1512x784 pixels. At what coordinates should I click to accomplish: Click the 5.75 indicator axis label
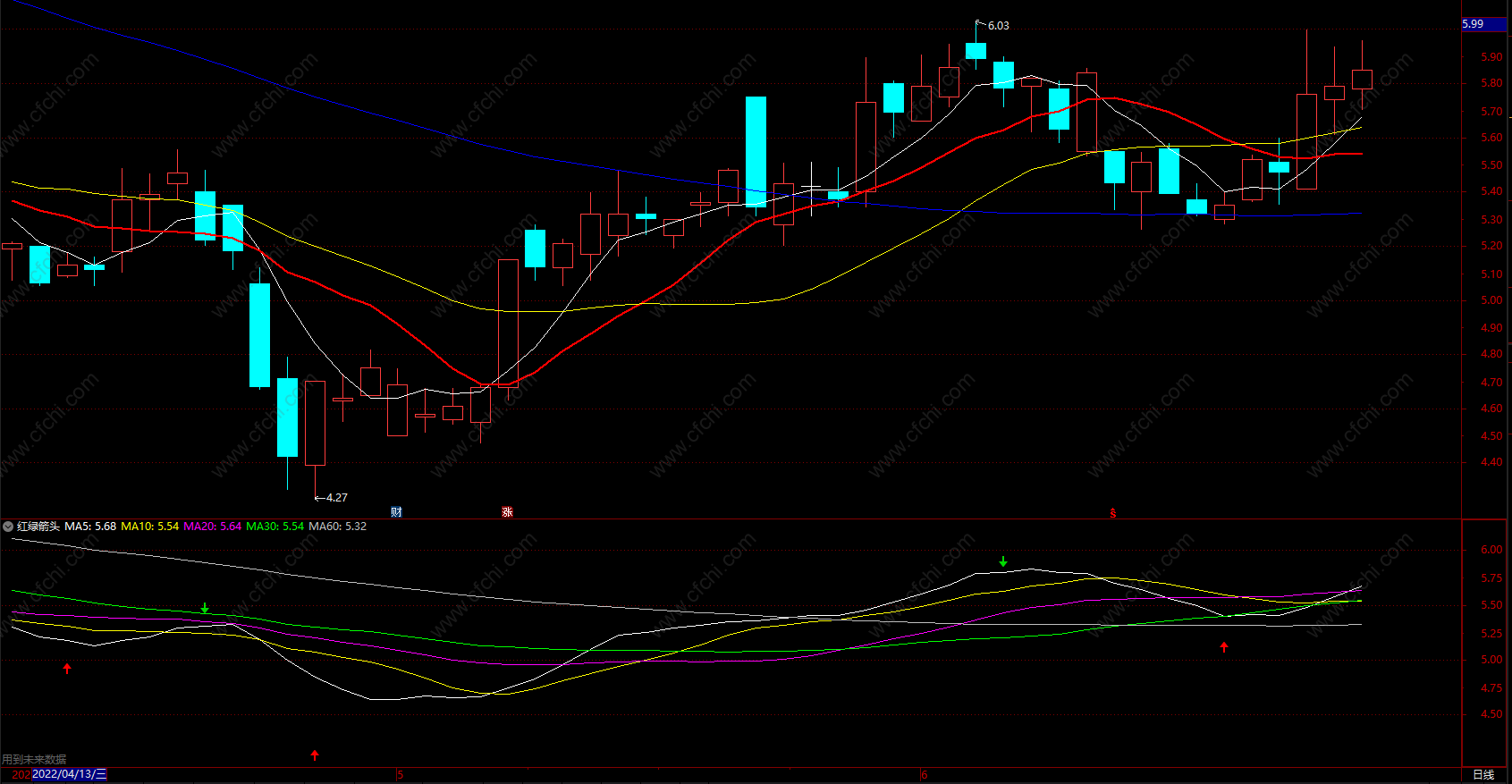click(x=1491, y=578)
